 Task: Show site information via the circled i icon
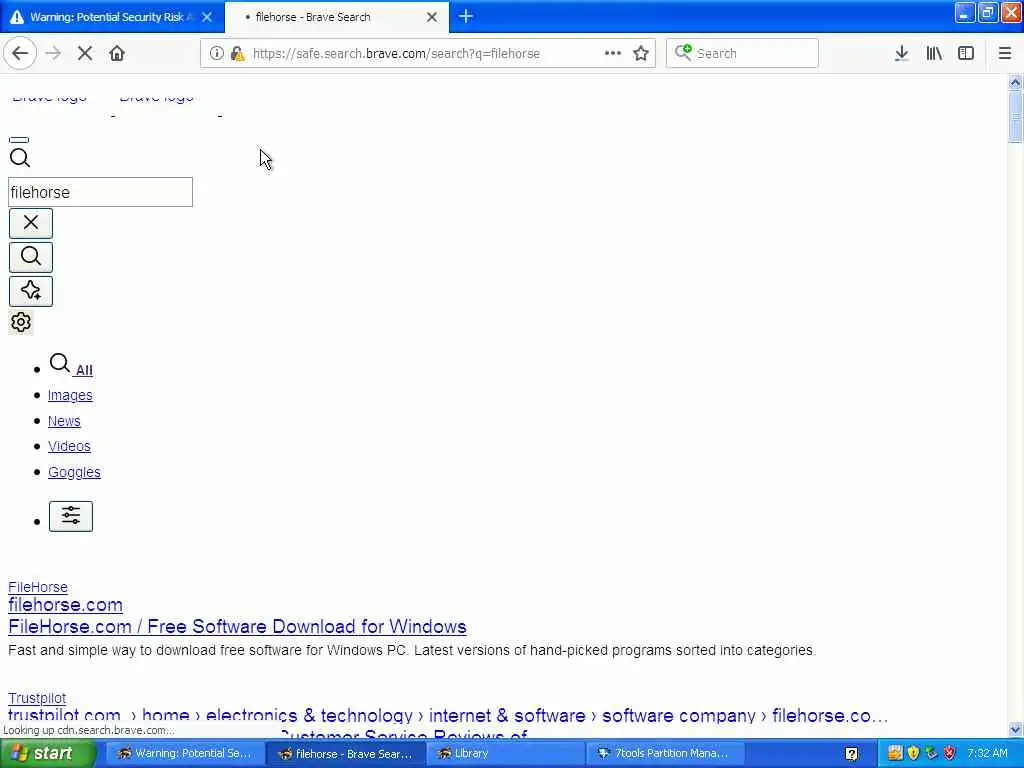pyautogui.click(x=217, y=54)
